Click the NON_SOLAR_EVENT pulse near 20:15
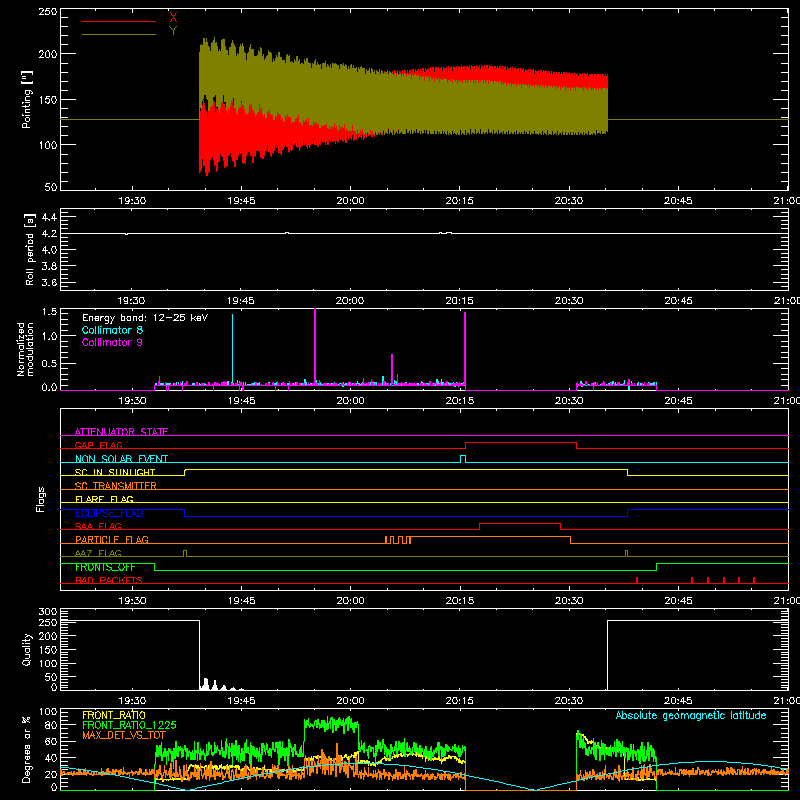The width and height of the screenshot is (800, 800). (463, 459)
